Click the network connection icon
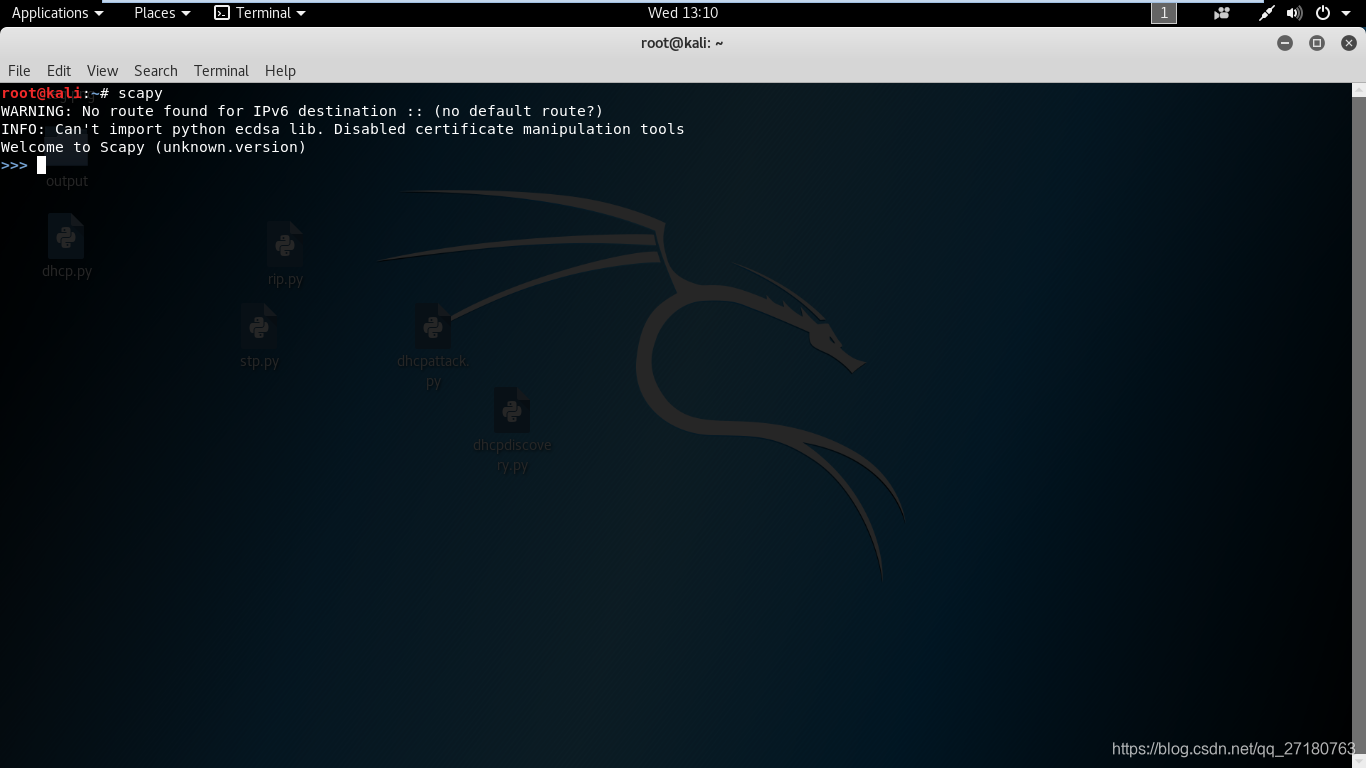Image resolution: width=1366 pixels, height=768 pixels. point(1267,13)
